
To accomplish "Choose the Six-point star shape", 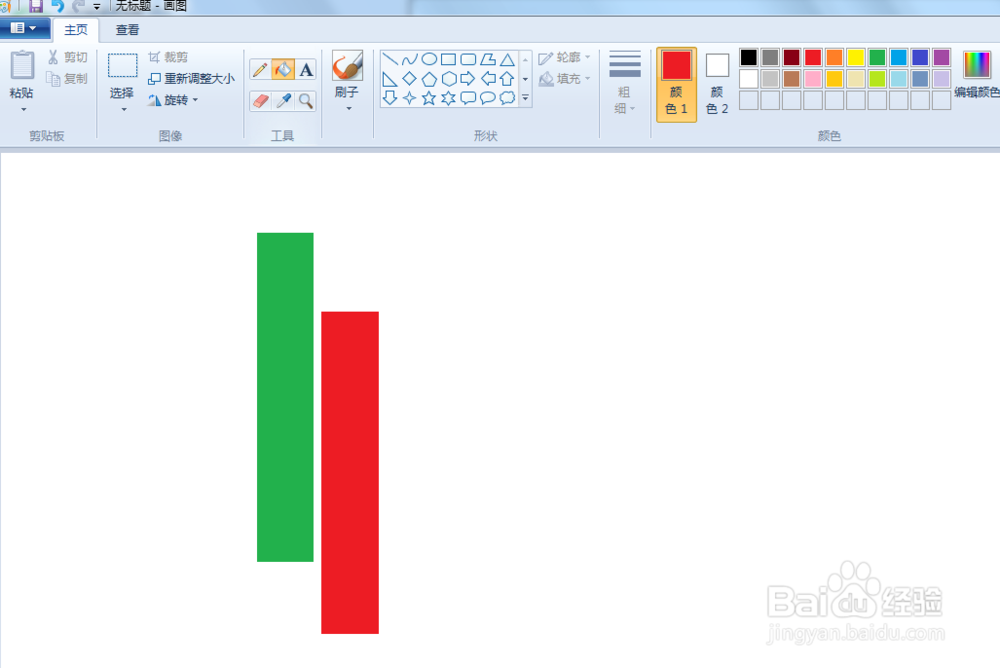I will (448, 98).
